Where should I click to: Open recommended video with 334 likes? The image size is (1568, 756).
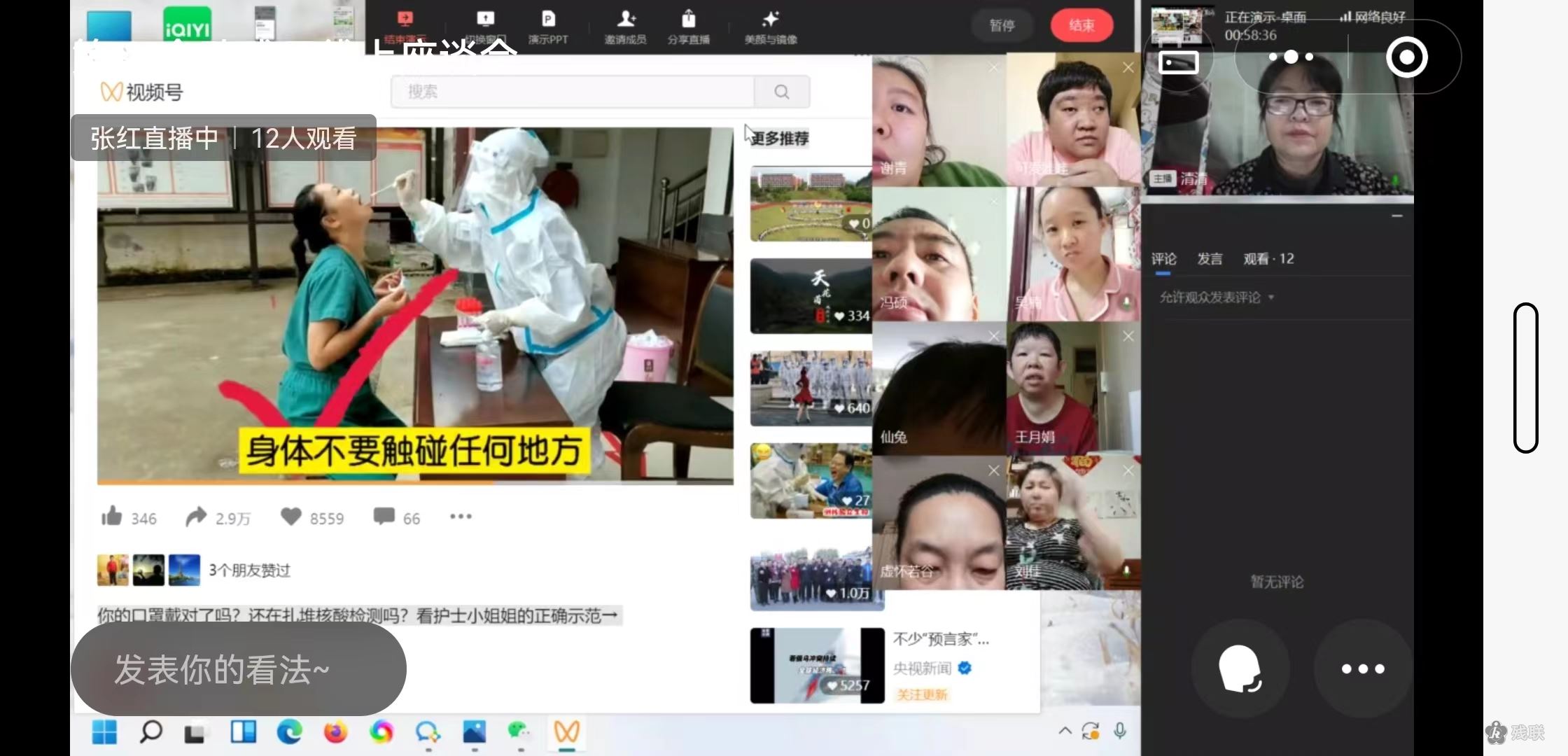(811, 296)
